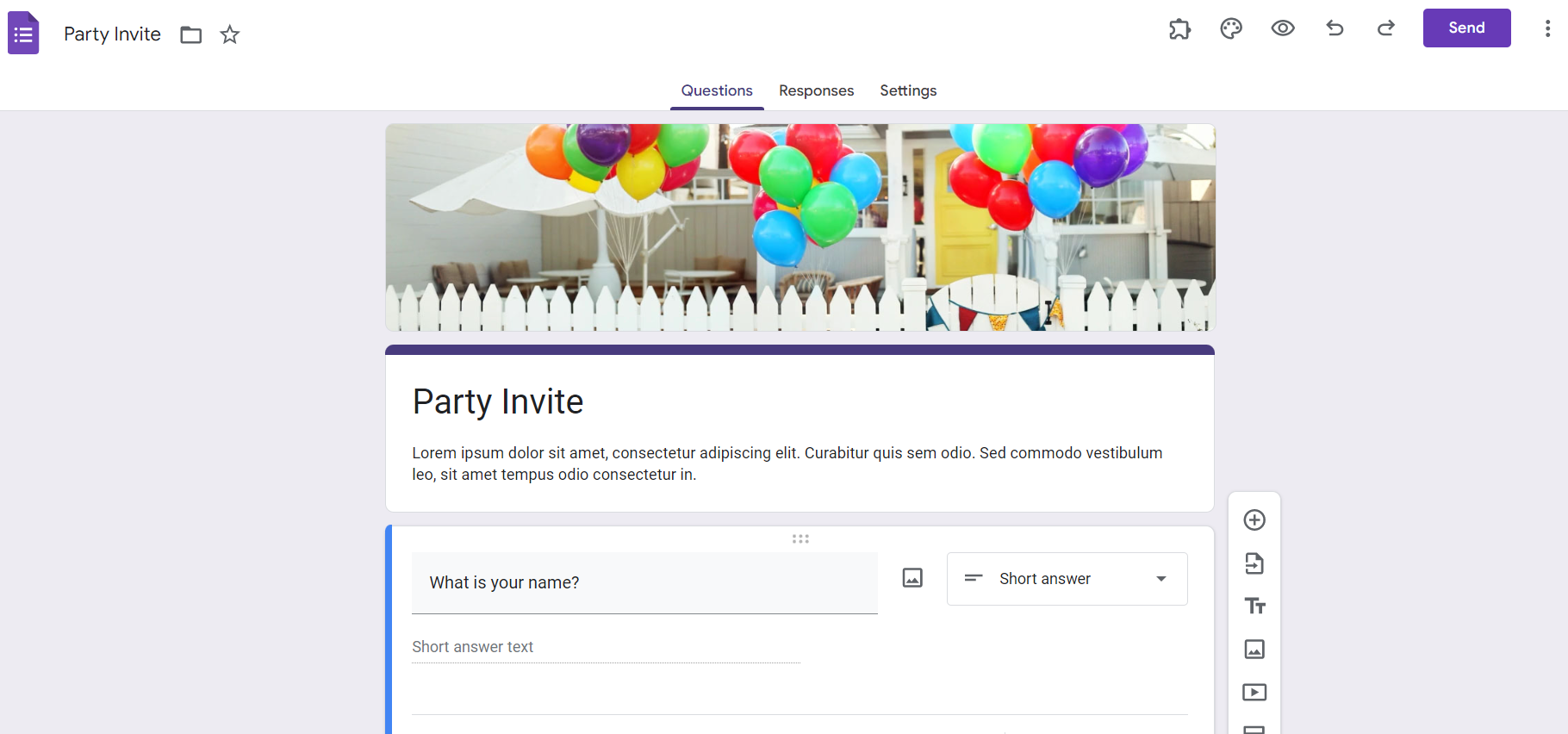The image size is (1568, 734).
Task: Attach an image to the name question
Action: pos(912,578)
